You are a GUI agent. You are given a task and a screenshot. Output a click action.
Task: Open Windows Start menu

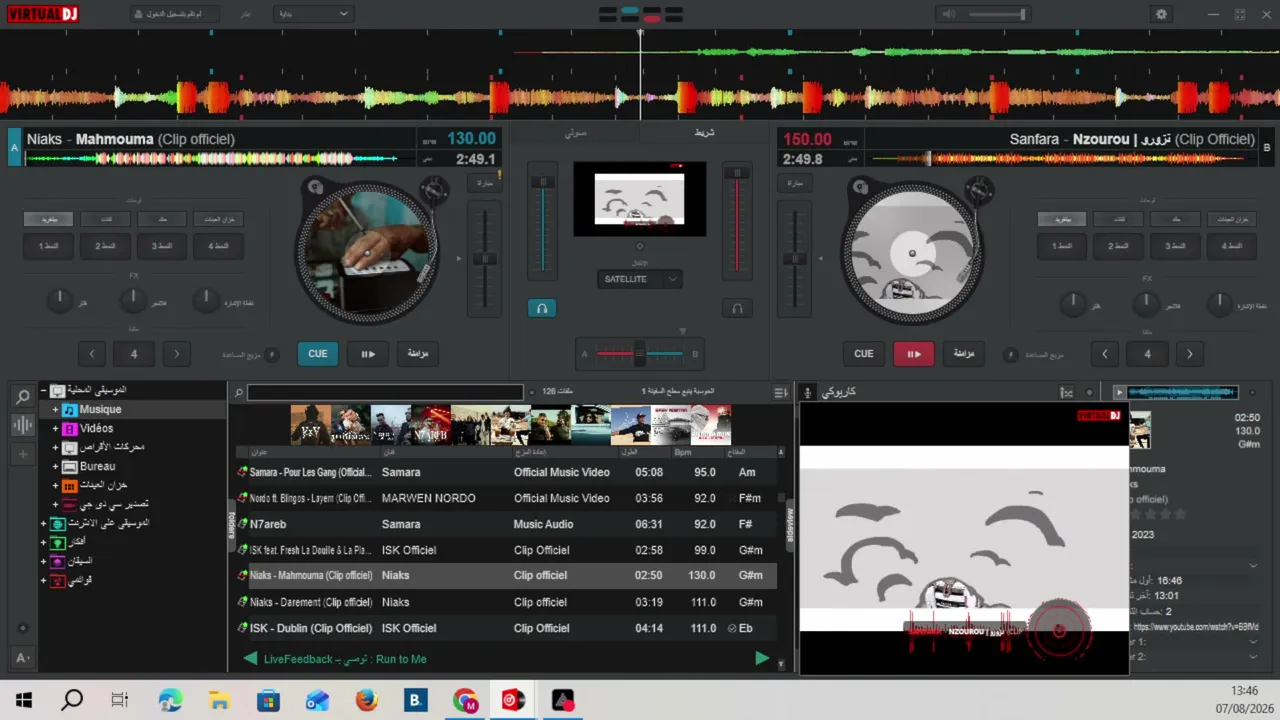click(24, 700)
